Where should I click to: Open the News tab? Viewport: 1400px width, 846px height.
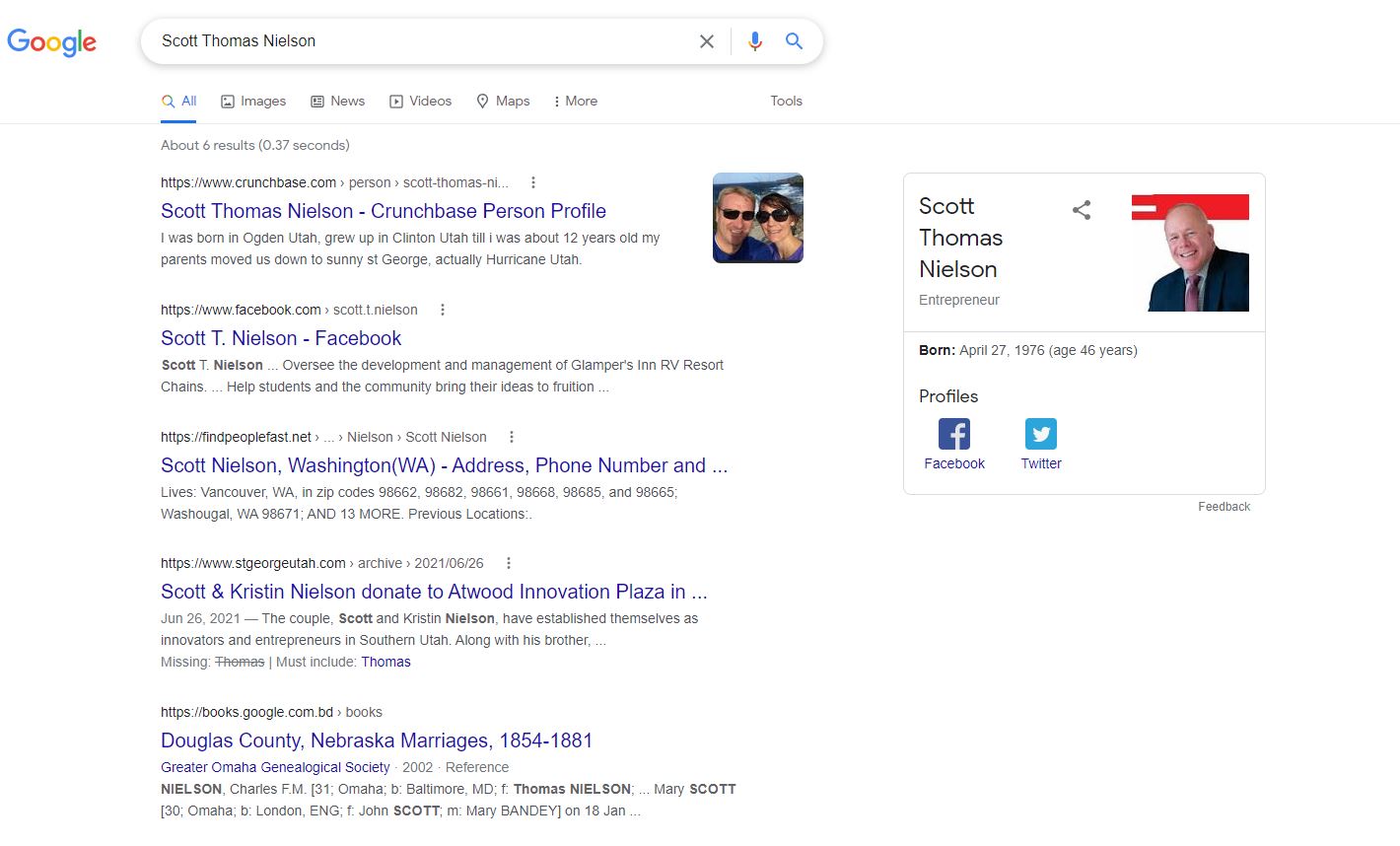click(337, 101)
